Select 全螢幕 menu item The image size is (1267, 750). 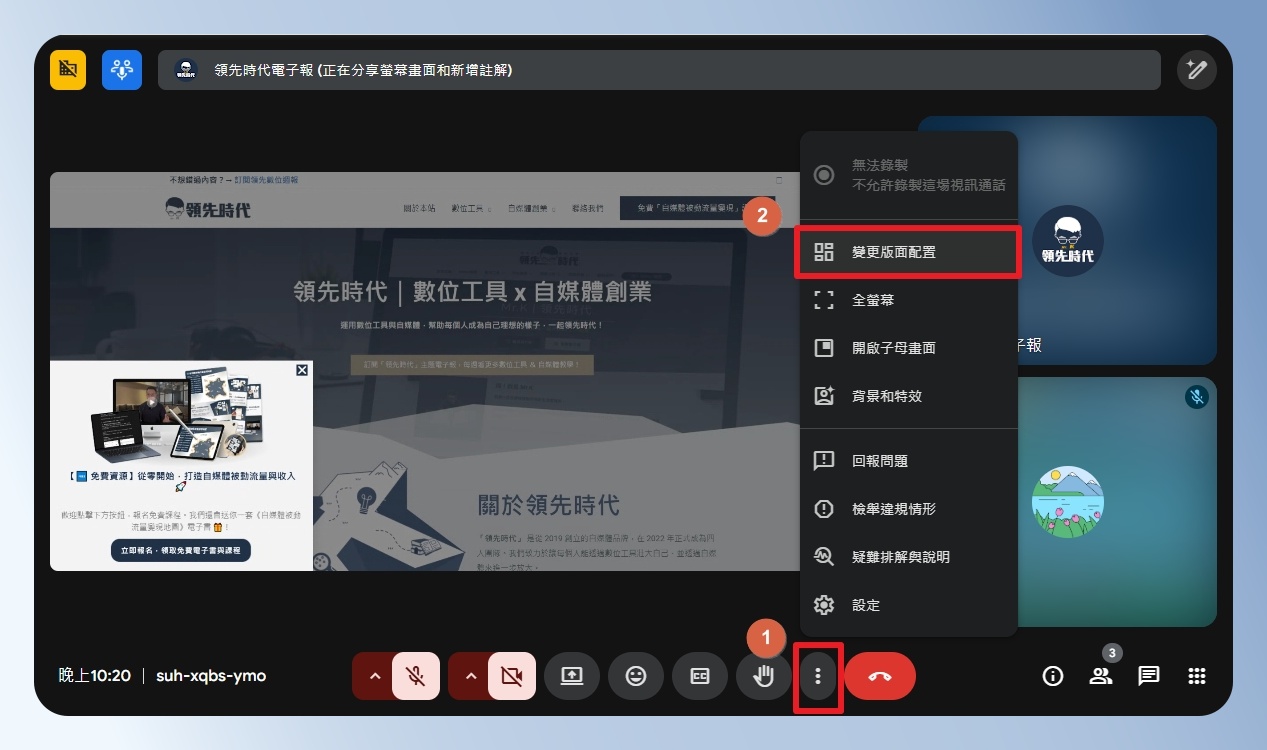point(908,300)
